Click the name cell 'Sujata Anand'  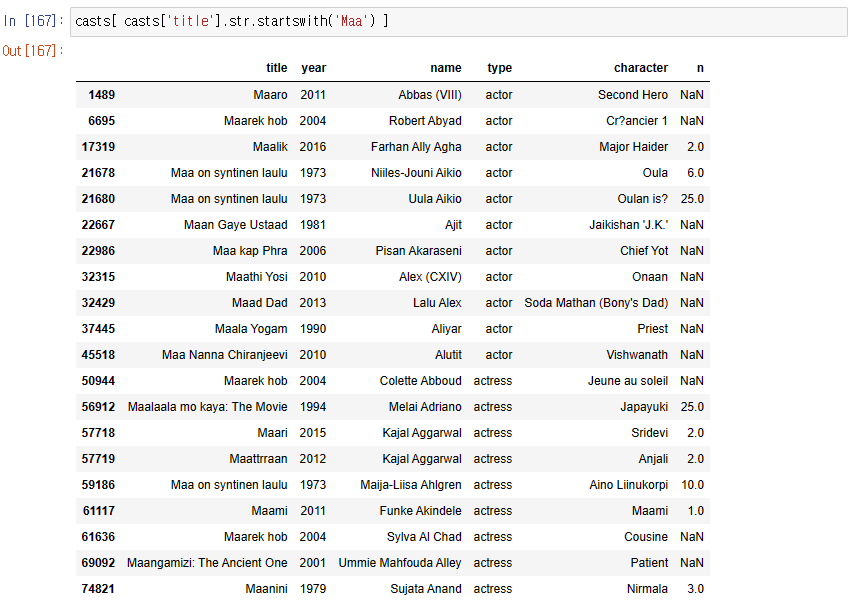[426, 589]
